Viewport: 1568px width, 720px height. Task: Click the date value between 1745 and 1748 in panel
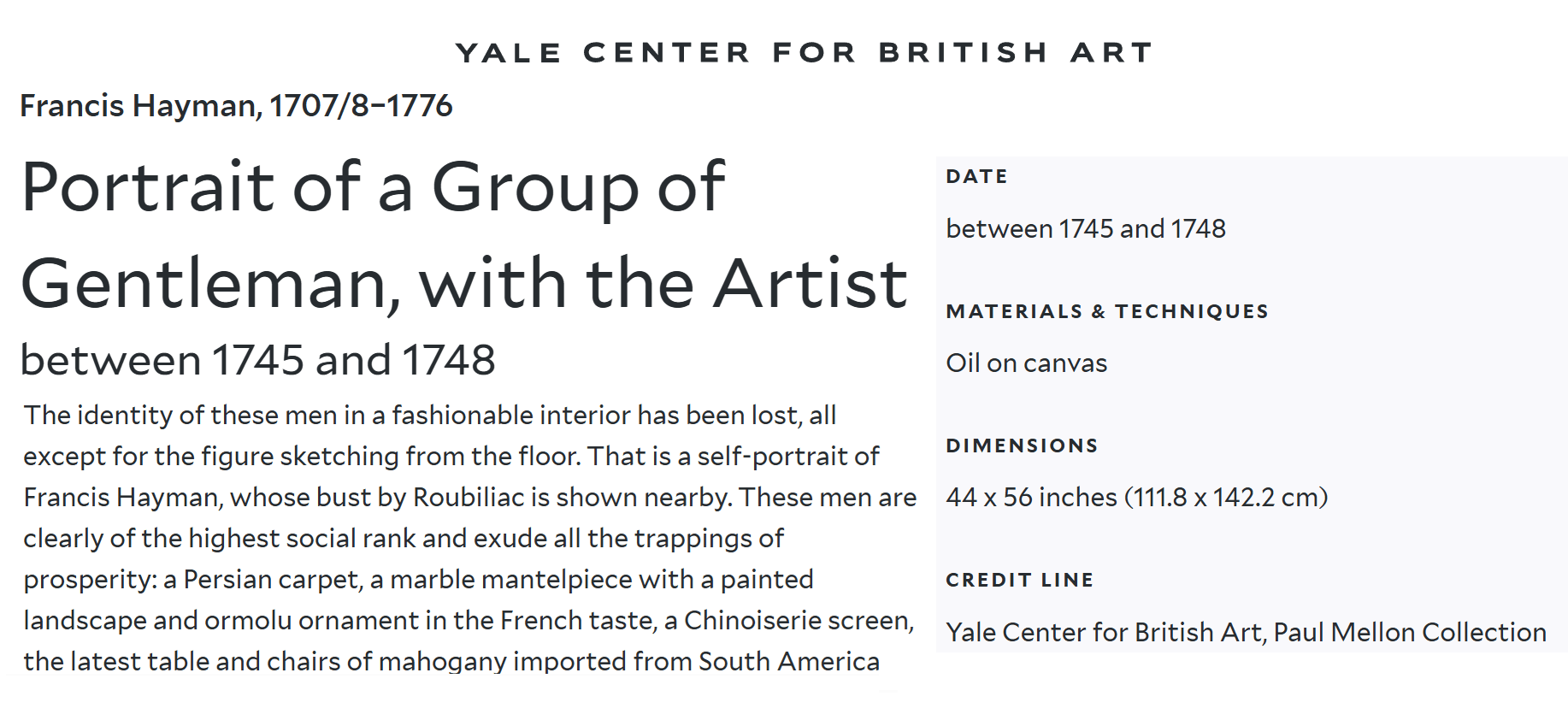(1086, 228)
